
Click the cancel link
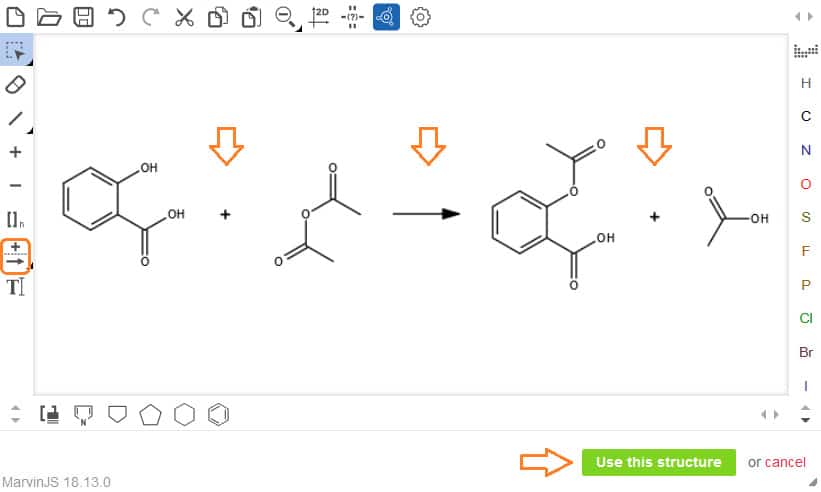[785, 462]
